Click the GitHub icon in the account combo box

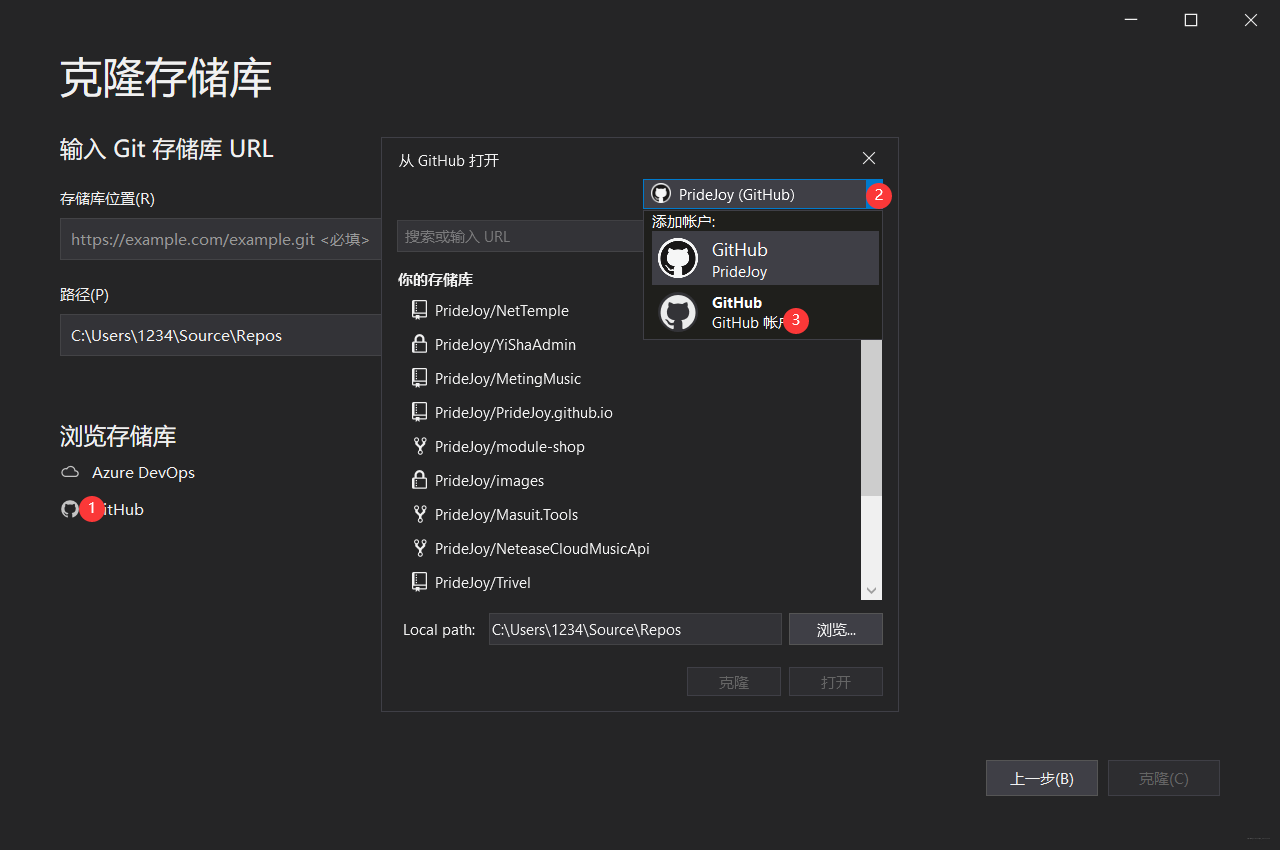click(660, 194)
